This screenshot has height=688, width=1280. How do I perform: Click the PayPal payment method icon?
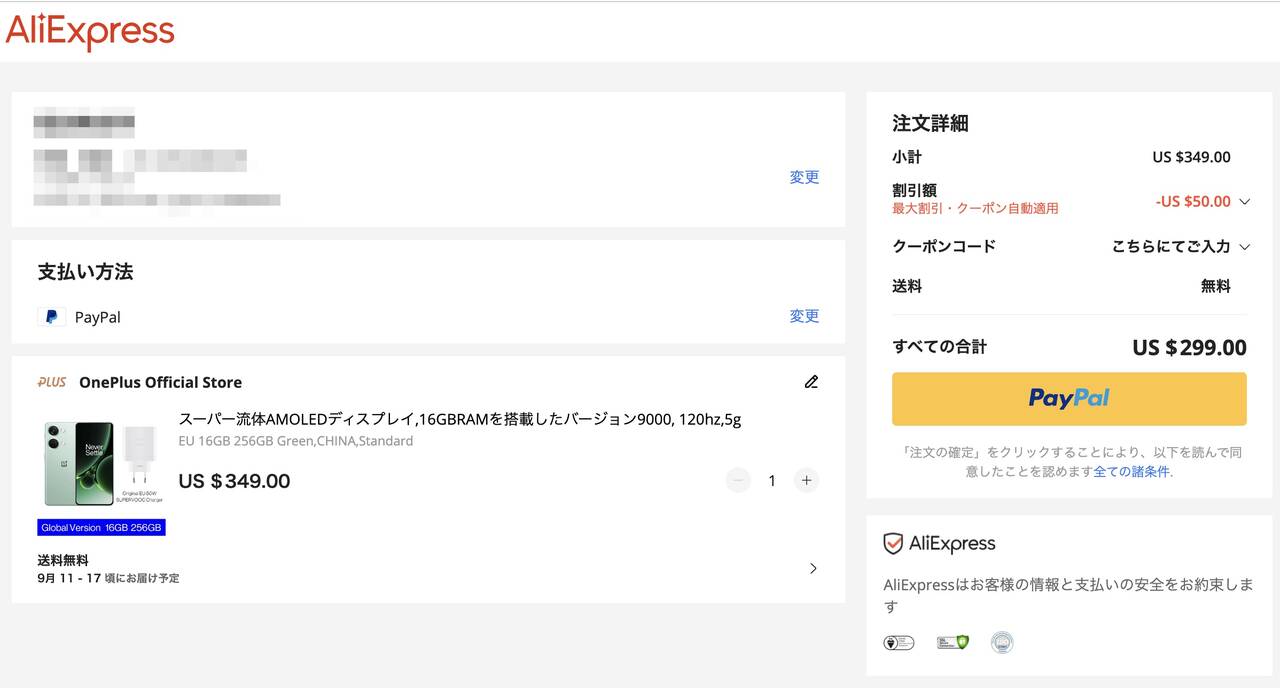click(51, 317)
